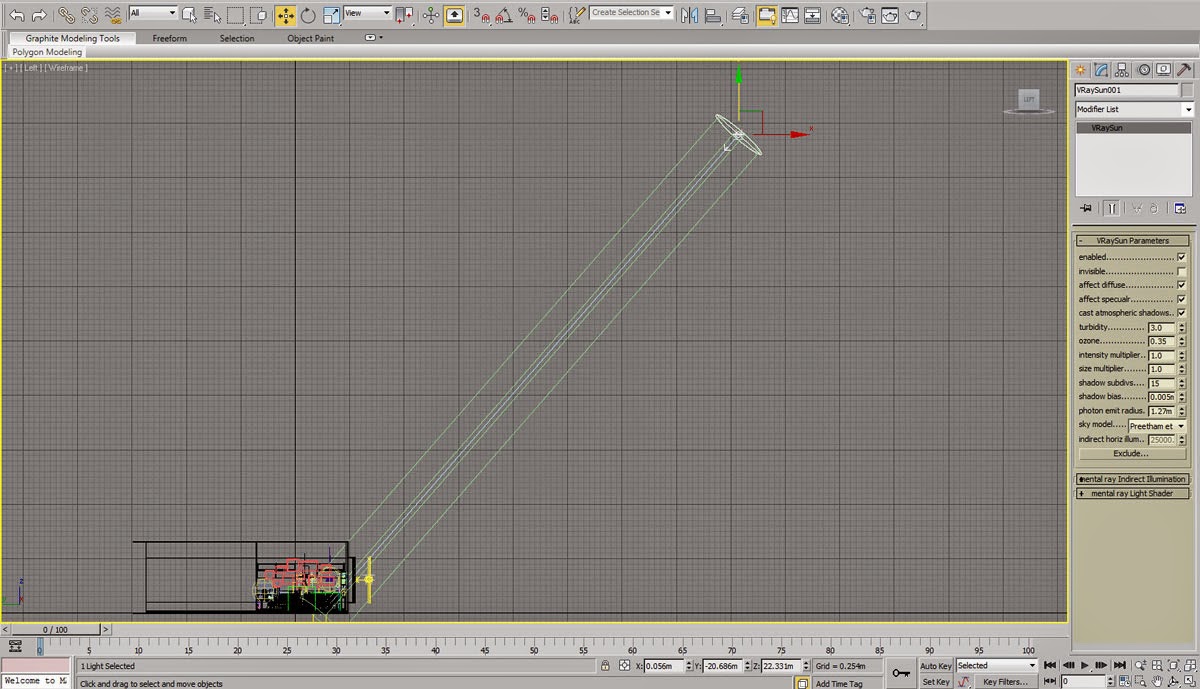Click the Select and Manipulate icon
Viewport: 1200px width, 689px height.
pyautogui.click(x=431, y=14)
